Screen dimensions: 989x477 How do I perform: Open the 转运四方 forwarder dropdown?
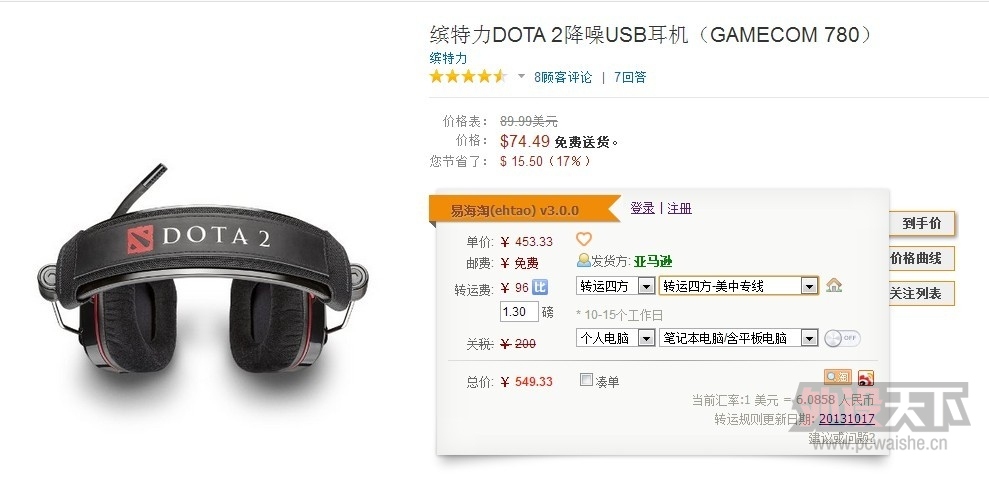pos(615,286)
